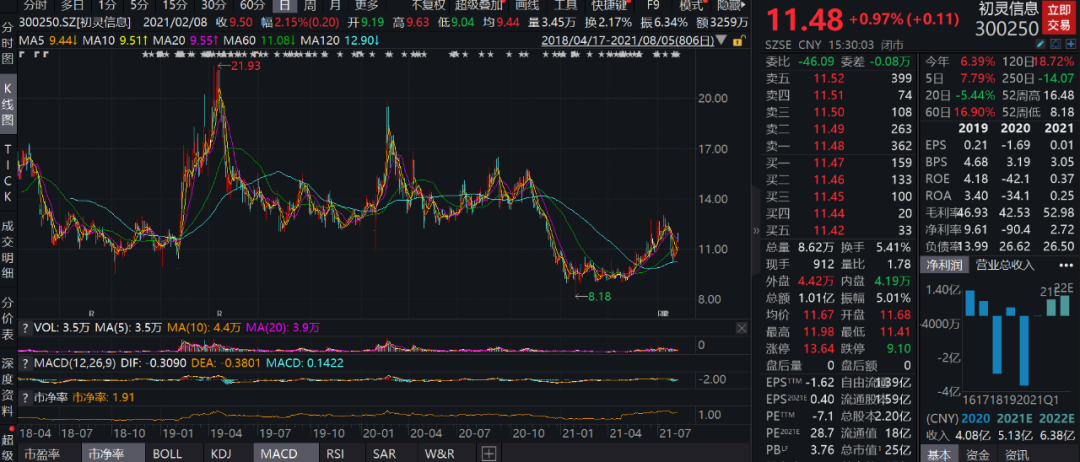Expand the date range dropdown triangle
Image resolution: width=1080 pixels, height=462 pixels.
723,41
